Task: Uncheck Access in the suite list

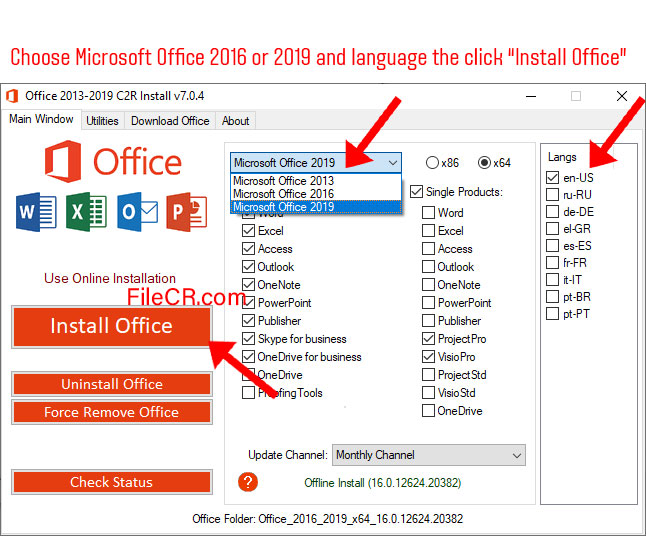Action: click(248, 249)
